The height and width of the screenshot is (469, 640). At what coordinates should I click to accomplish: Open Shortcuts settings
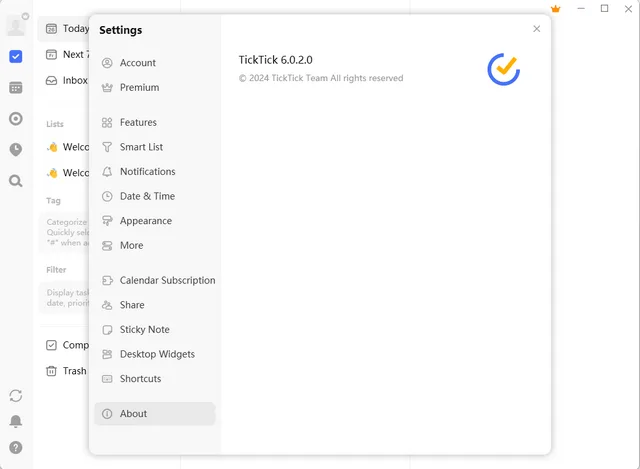coord(155,379)
